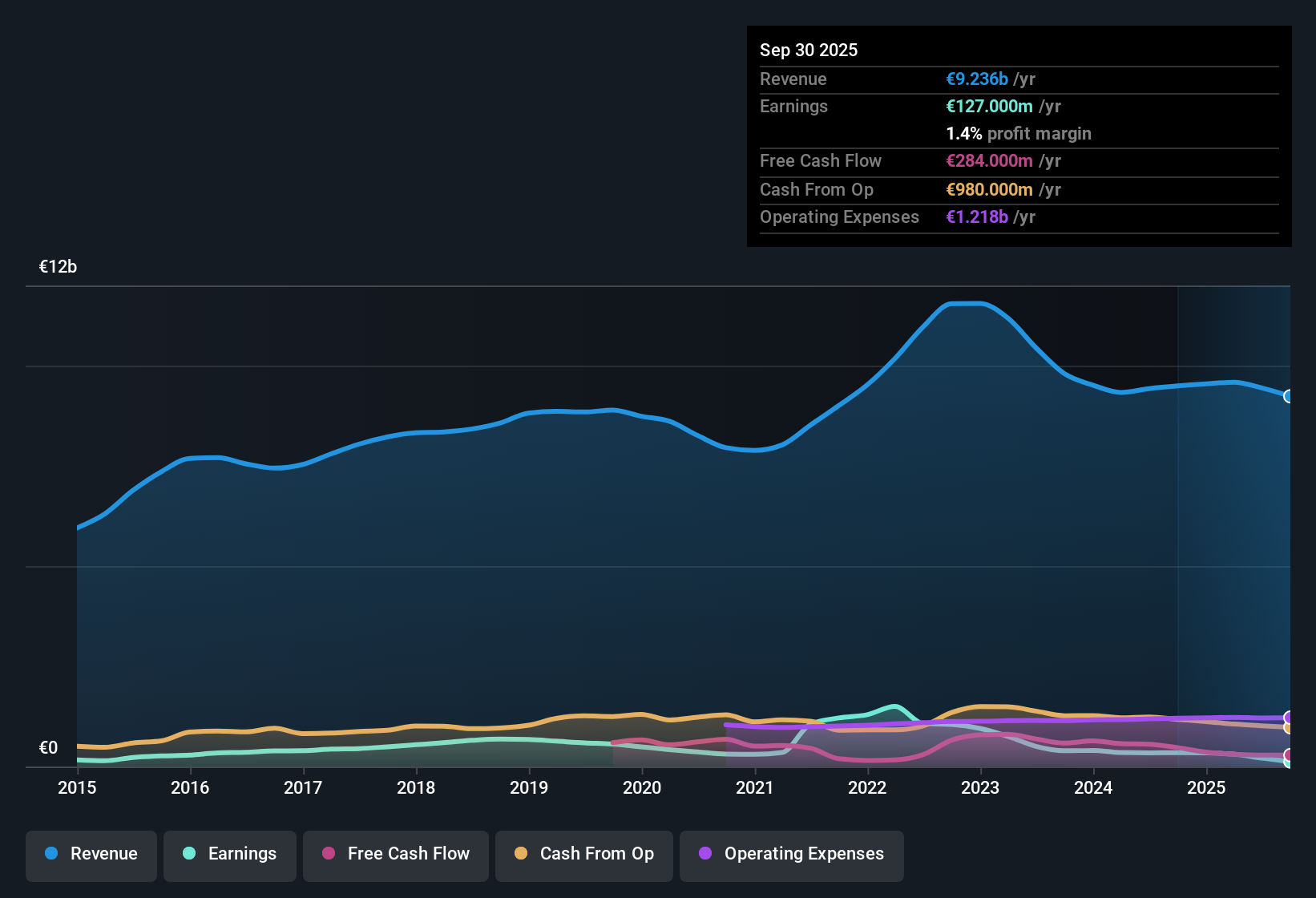Click the 1.4% profit margin text
The image size is (1316, 898).
[x=1018, y=134]
